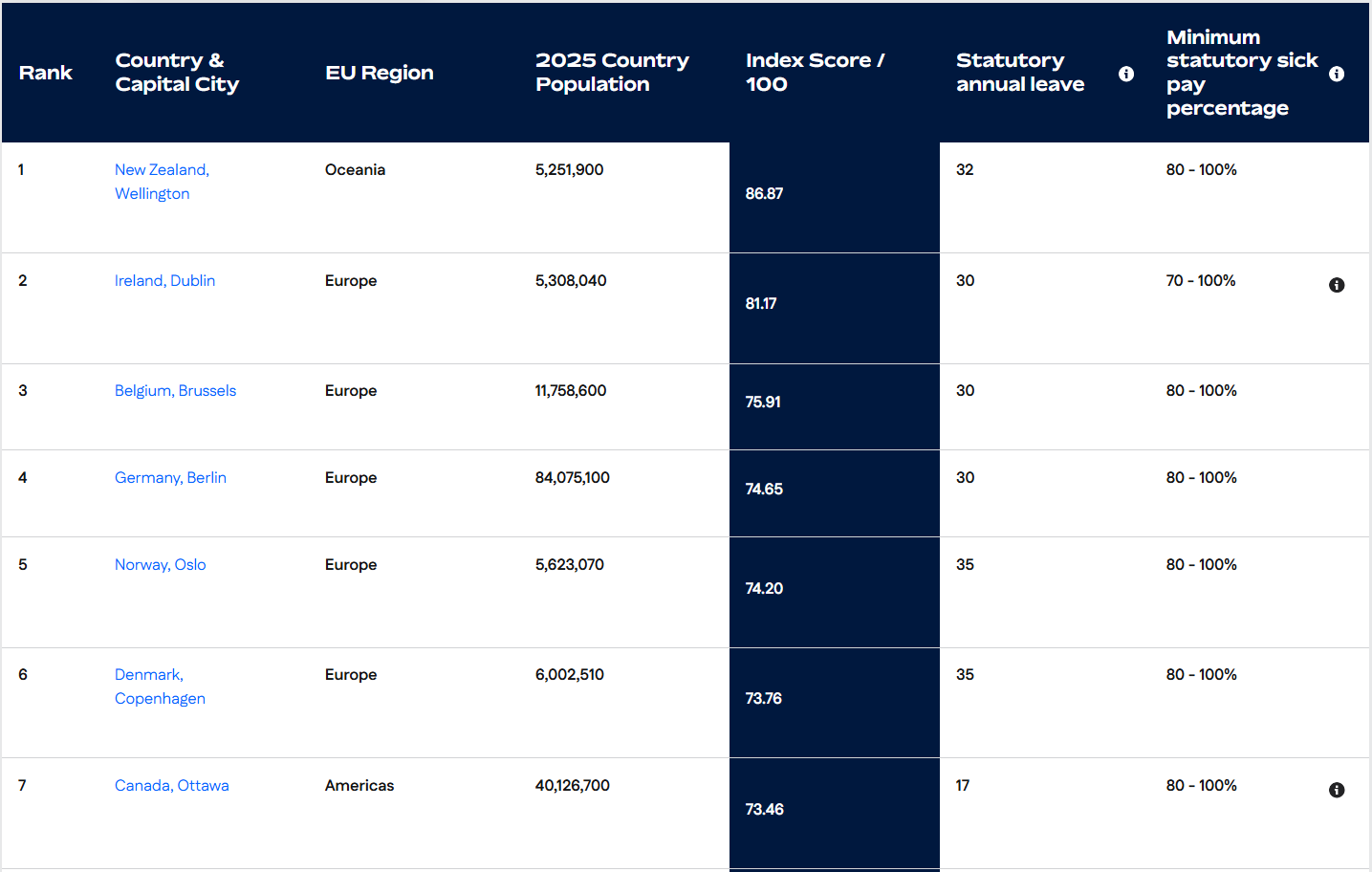The width and height of the screenshot is (1372, 872).
Task: Click the Country & Capital City header
Action: coord(177,73)
